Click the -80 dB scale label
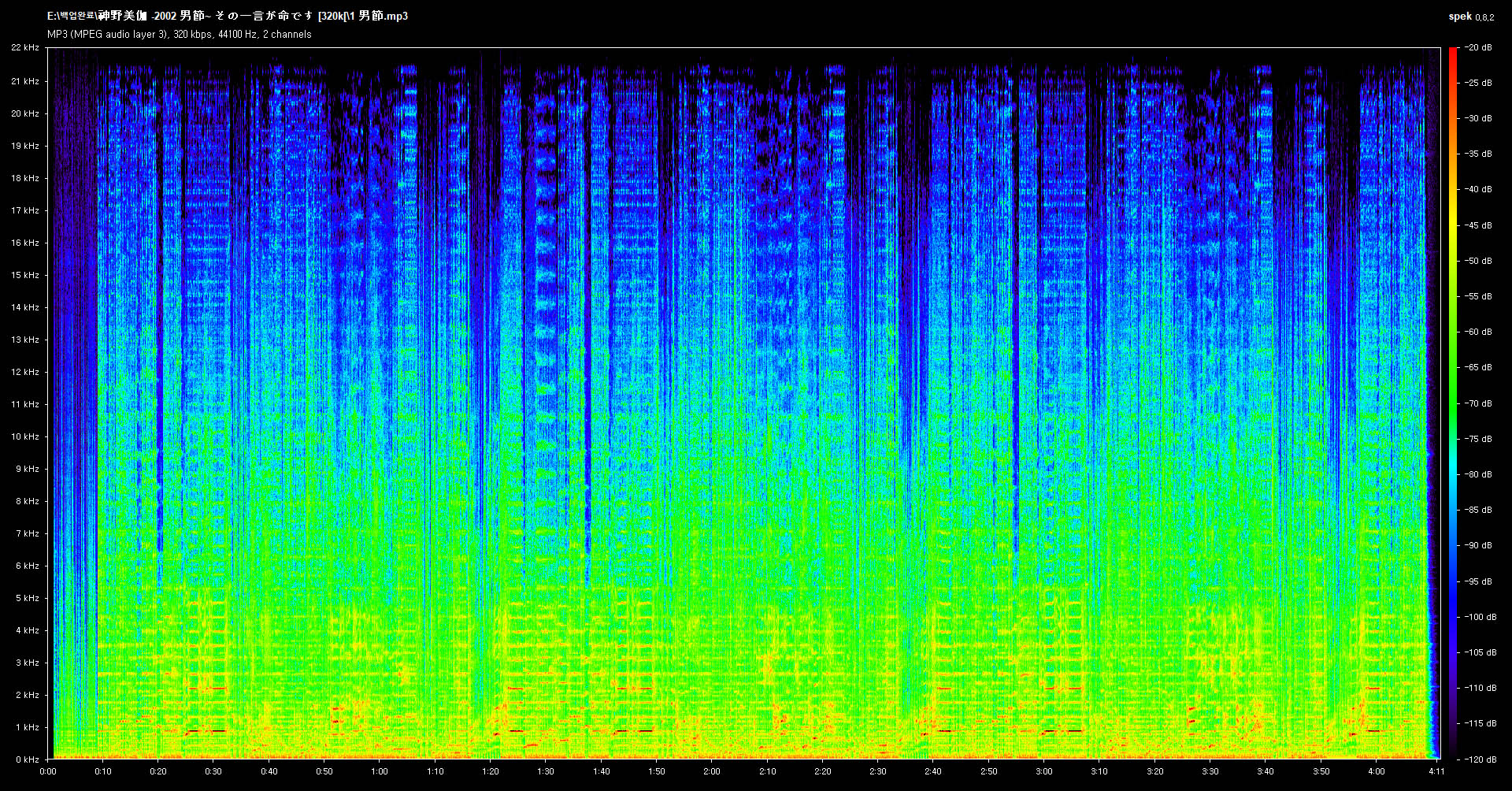 1478,474
